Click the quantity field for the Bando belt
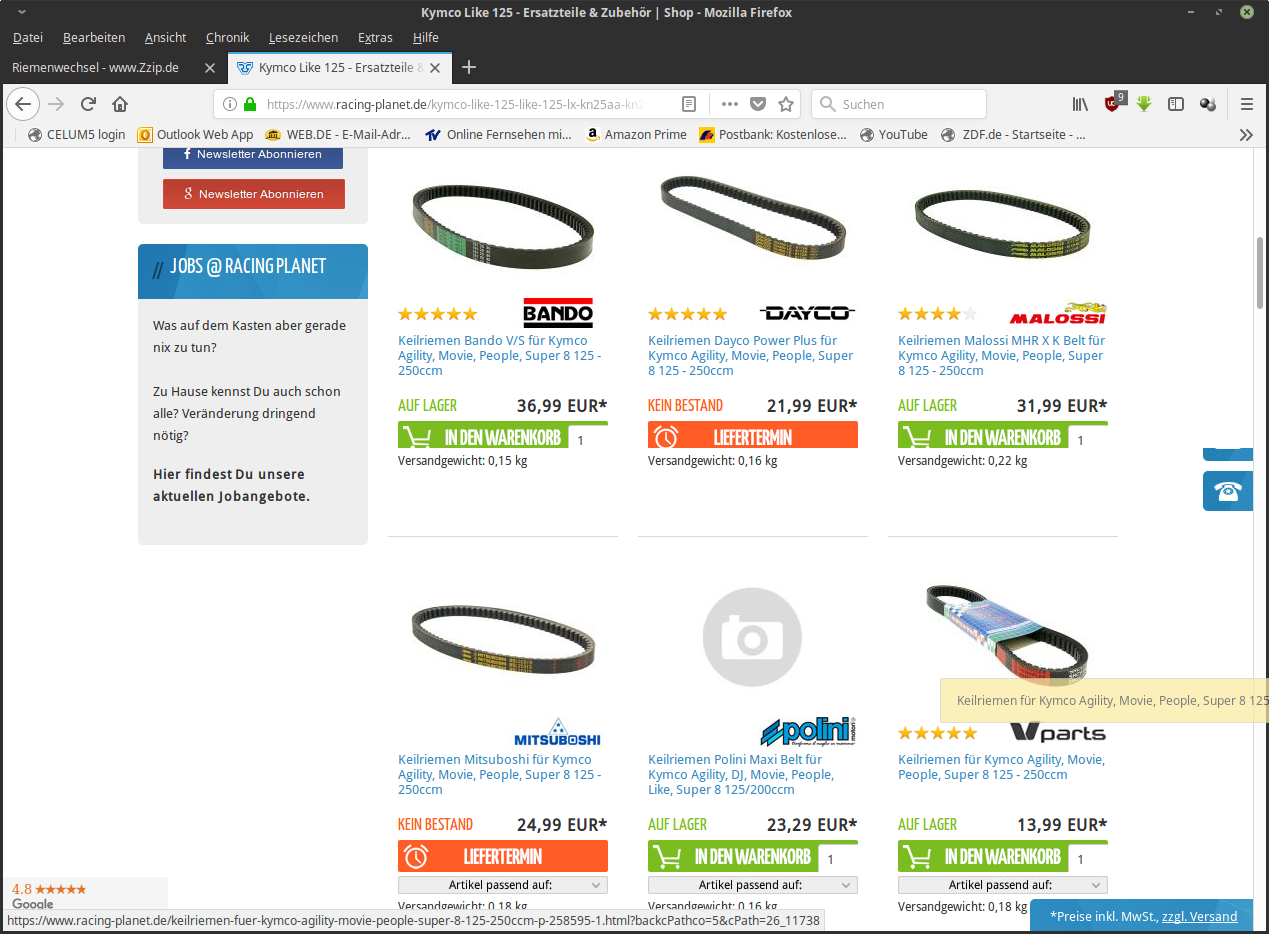The height and width of the screenshot is (934, 1269). pos(588,439)
